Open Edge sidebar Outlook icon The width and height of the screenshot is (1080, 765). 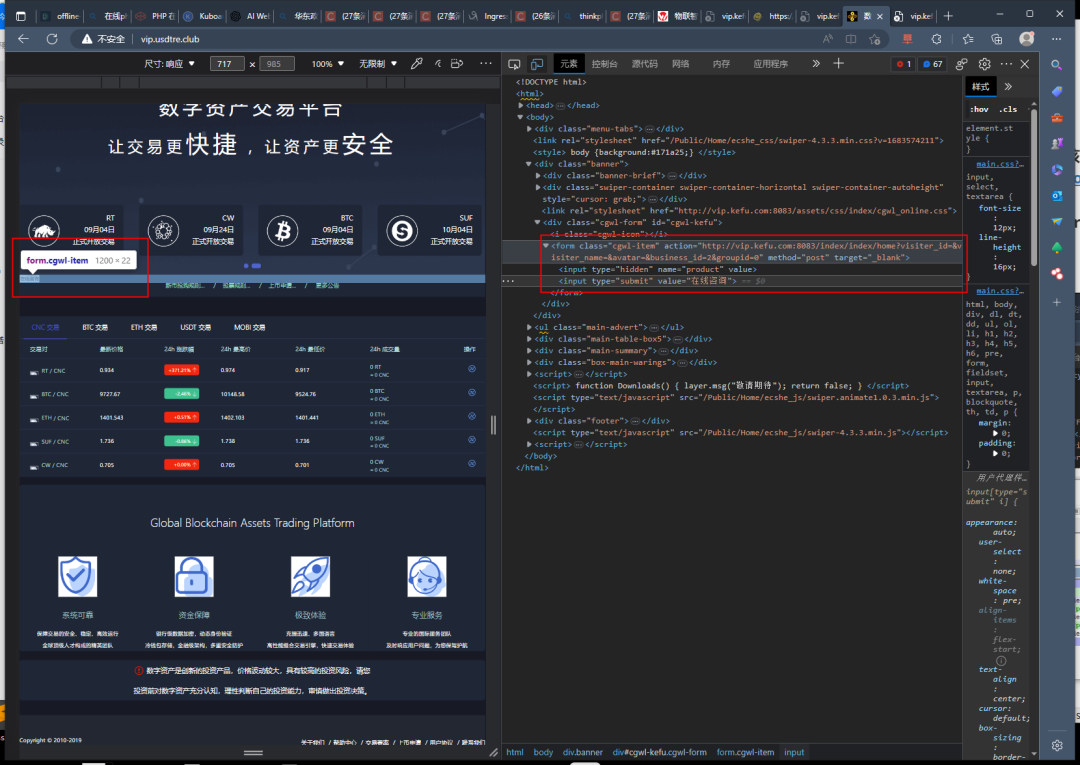[1057, 196]
